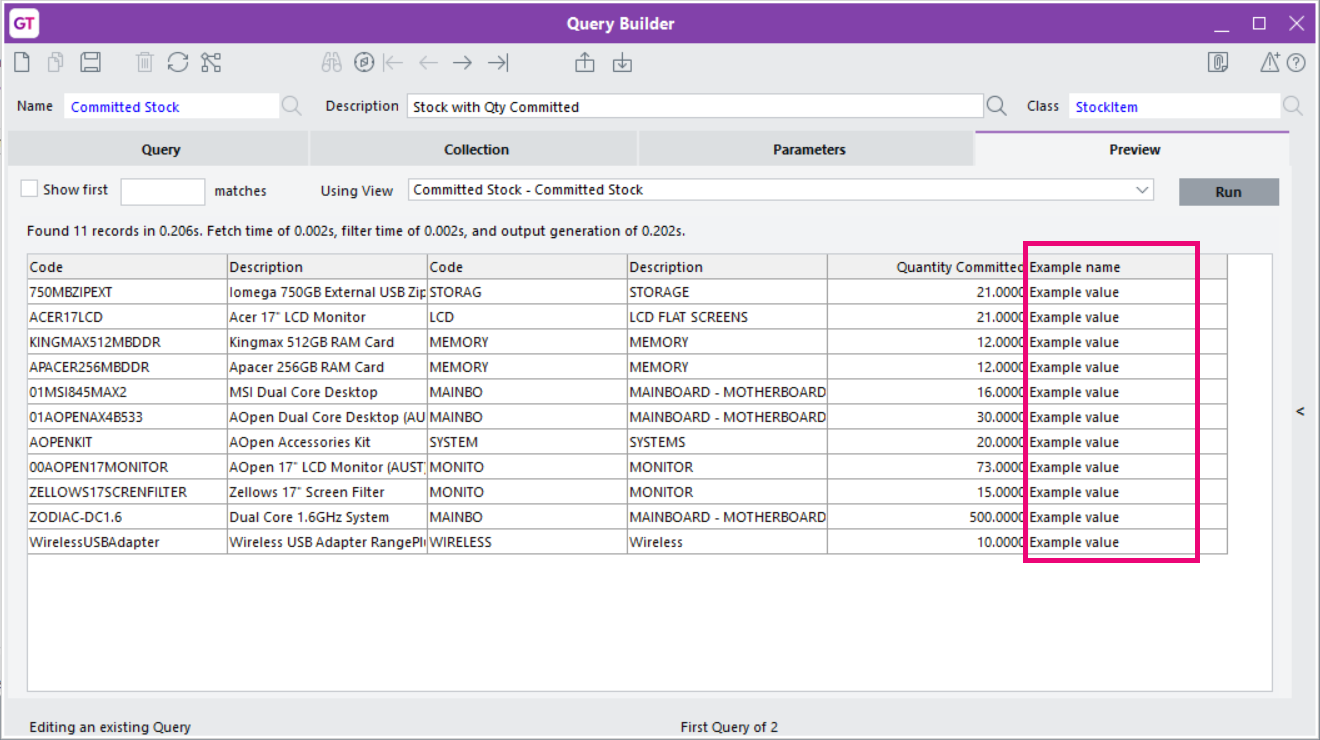Click the KINGMAX512MBDDR cell
Viewport: 1320px width, 740px height.
(x=127, y=342)
